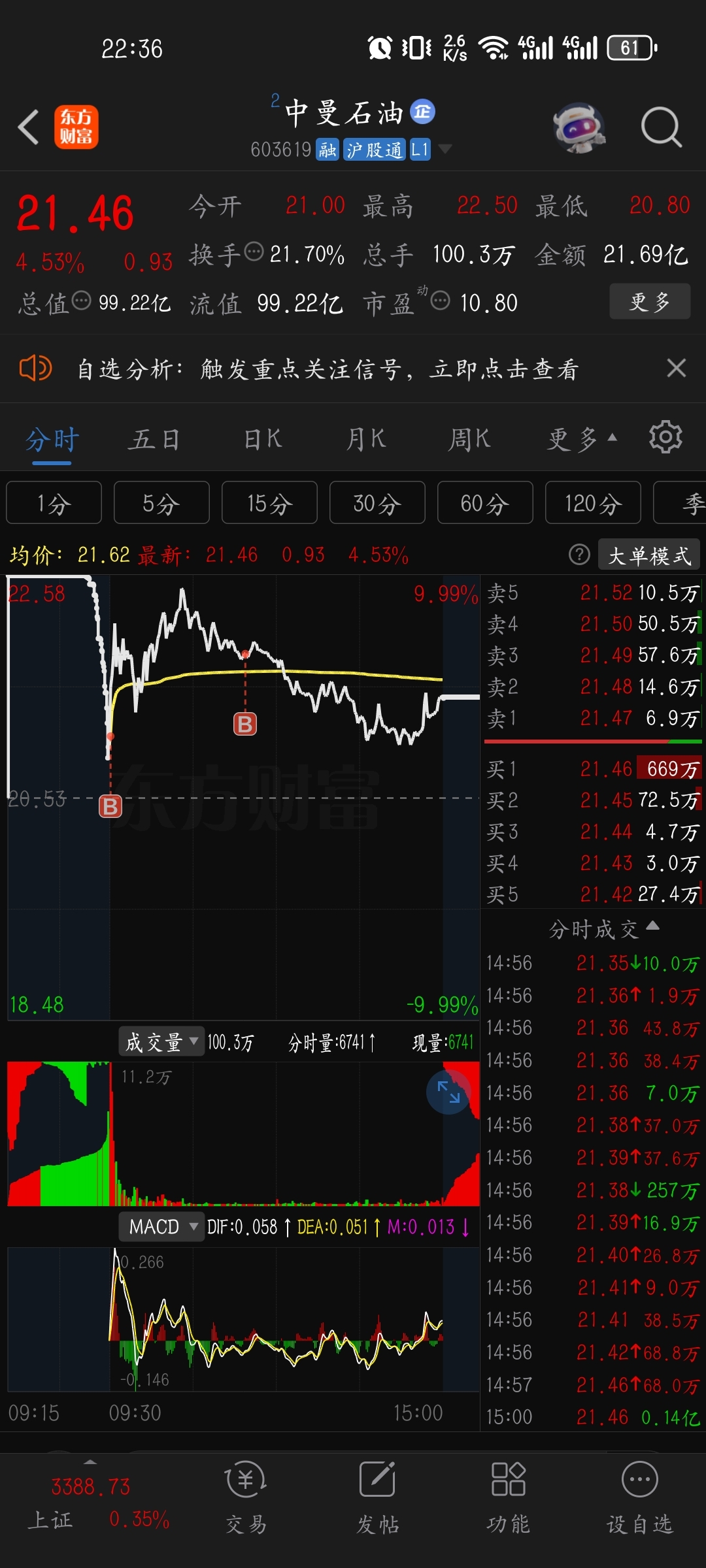Viewport: 706px width, 1568px height.
Task: Tap the 14:57 trade row 21.46
Action: (593, 1384)
